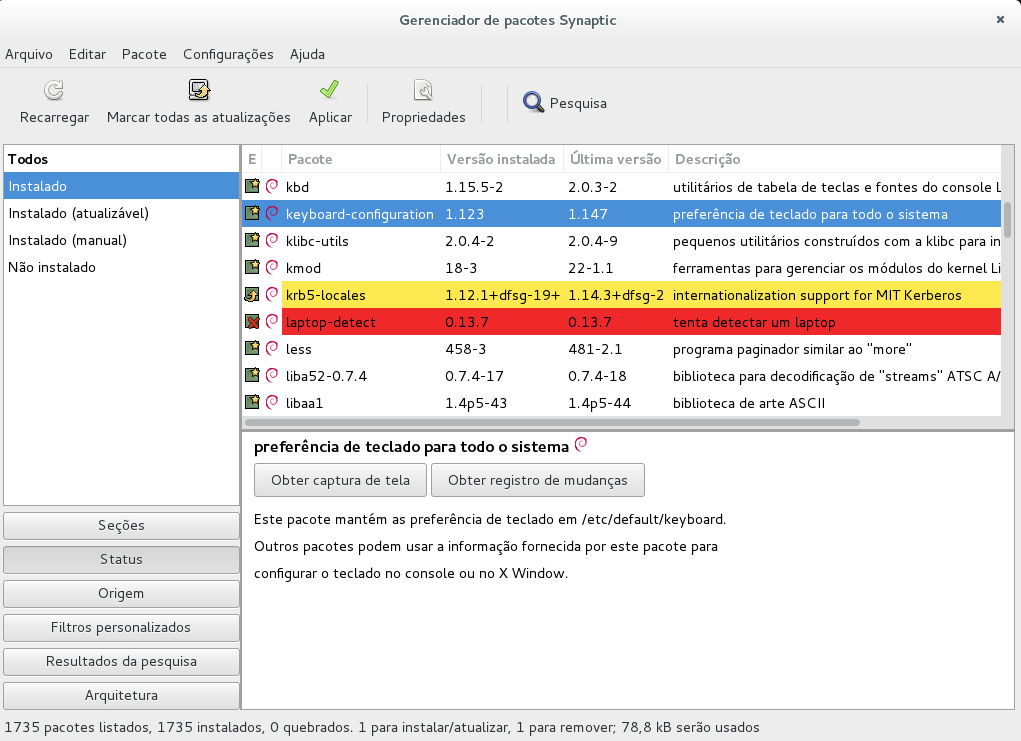
Task: Click Obter captura de tela button
Action: pyautogui.click(x=340, y=480)
